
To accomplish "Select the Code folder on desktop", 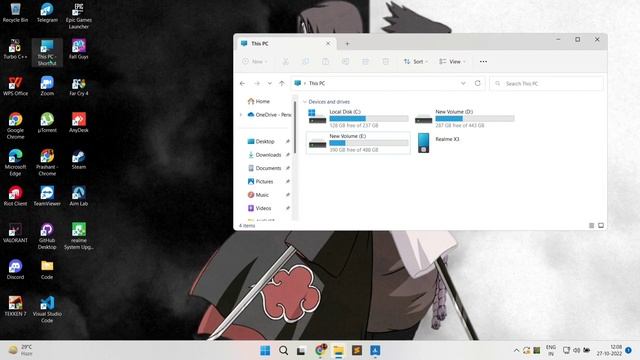I will (47, 269).
